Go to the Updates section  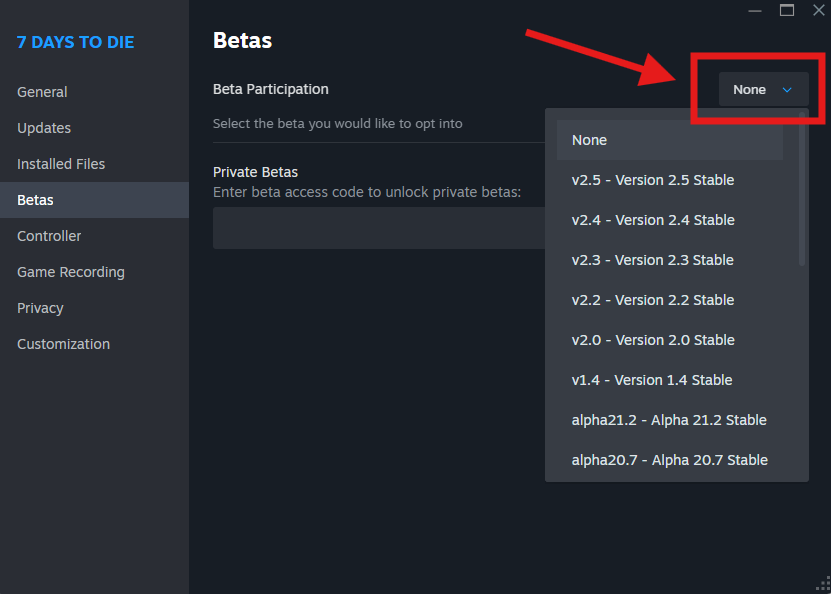click(x=94, y=128)
